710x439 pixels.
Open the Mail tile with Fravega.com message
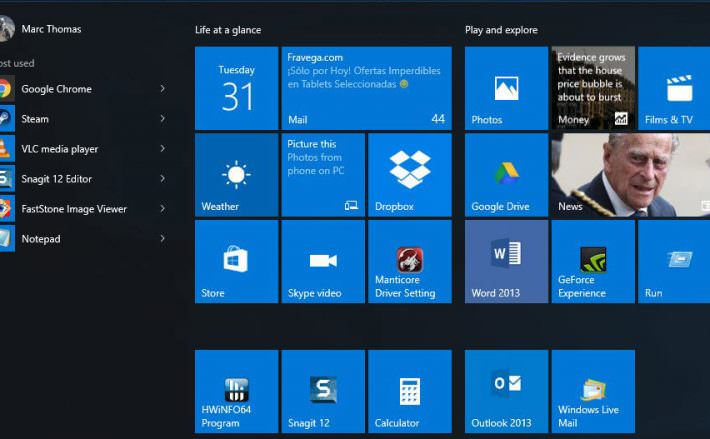(366, 88)
